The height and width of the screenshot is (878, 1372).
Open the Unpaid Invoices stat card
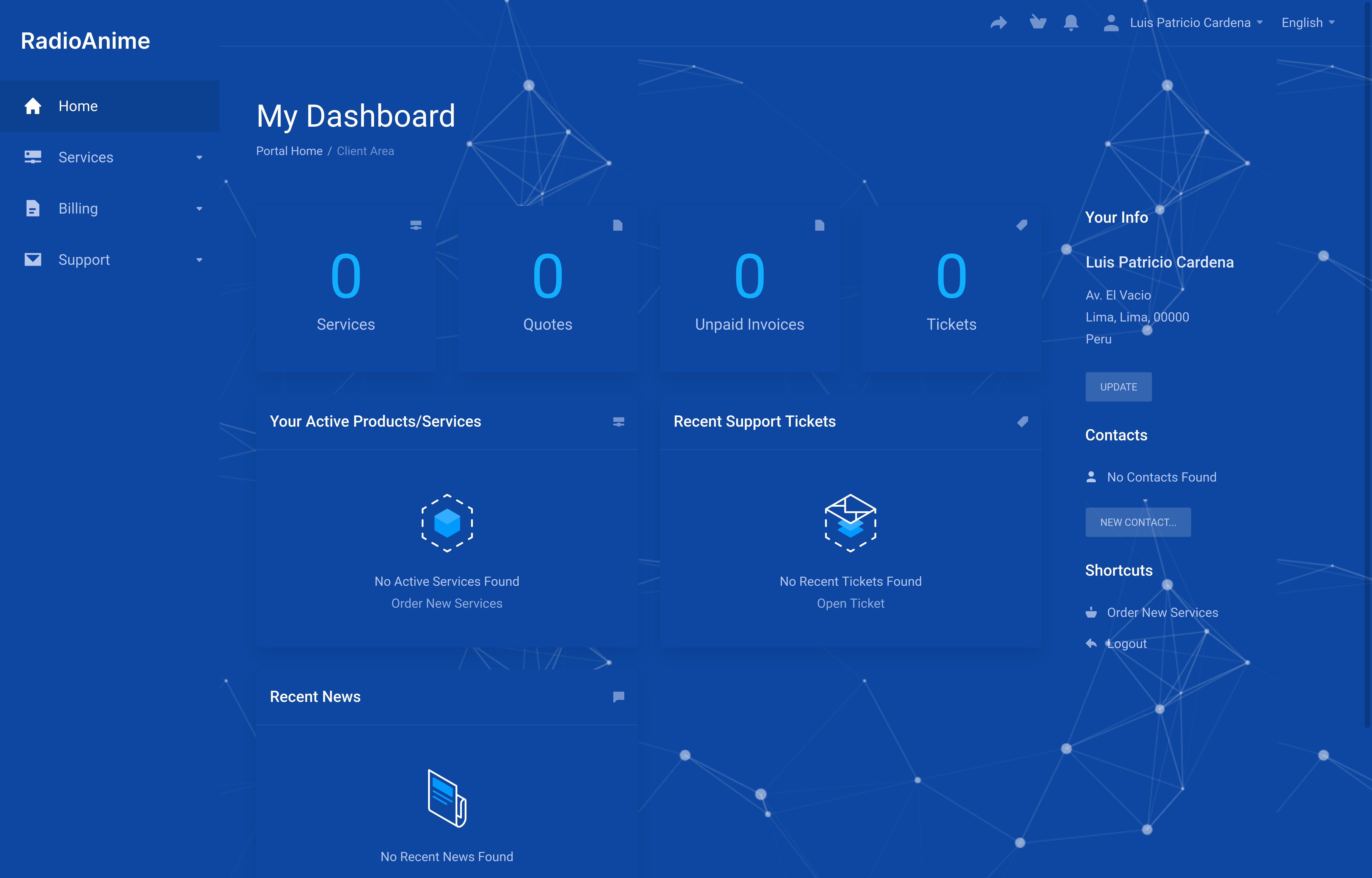pos(750,289)
